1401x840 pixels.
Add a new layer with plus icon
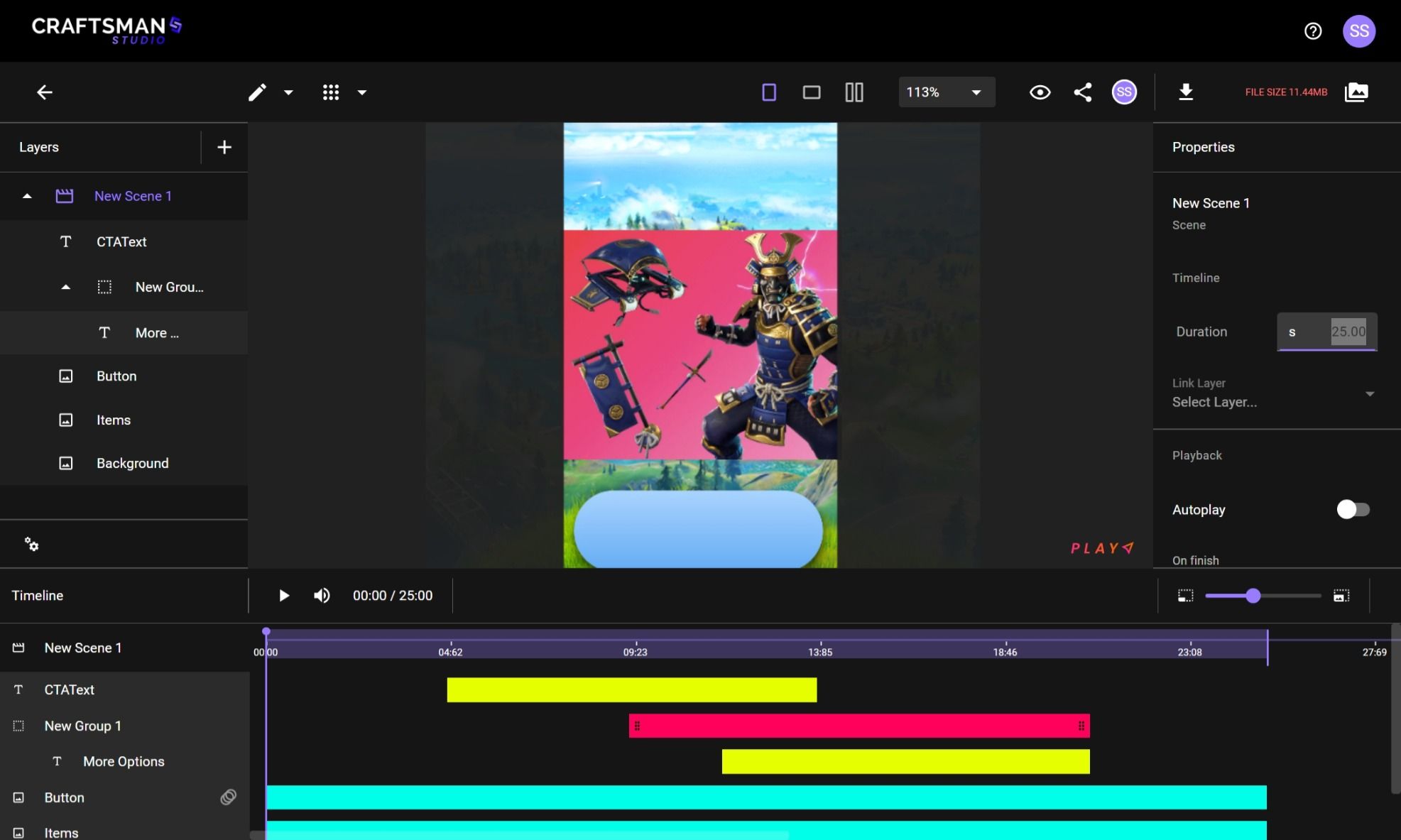(224, 147)
